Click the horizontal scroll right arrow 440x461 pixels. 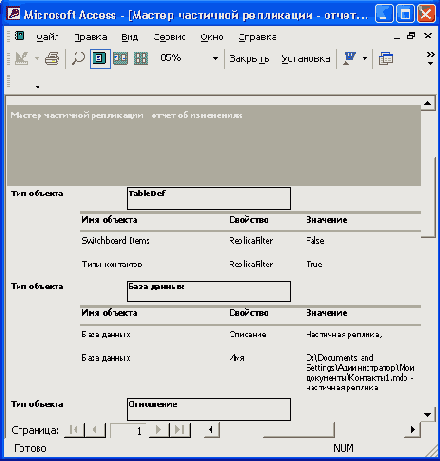pyautogui.click(x=413, y=430)
